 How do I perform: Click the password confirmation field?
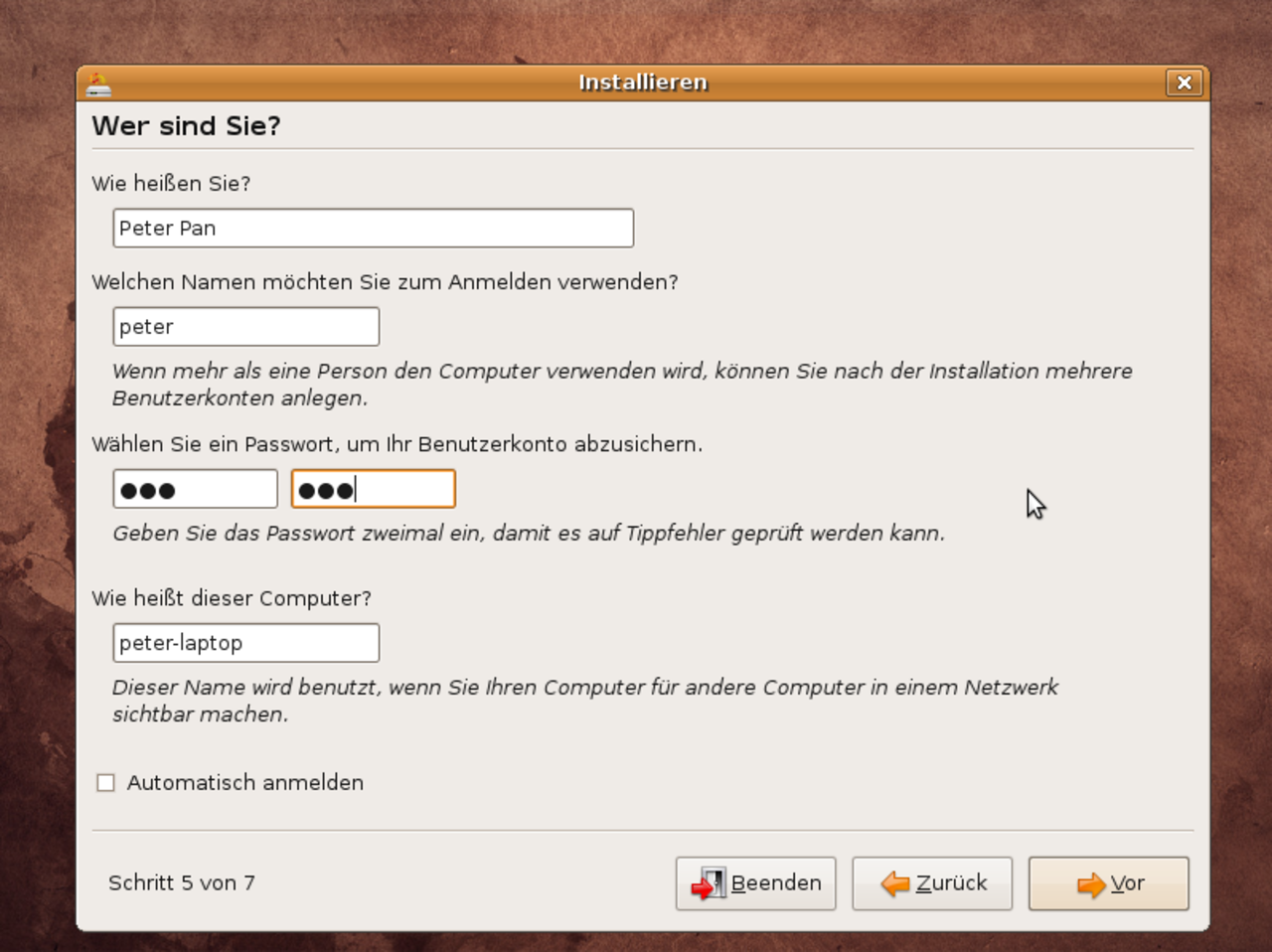374,489
